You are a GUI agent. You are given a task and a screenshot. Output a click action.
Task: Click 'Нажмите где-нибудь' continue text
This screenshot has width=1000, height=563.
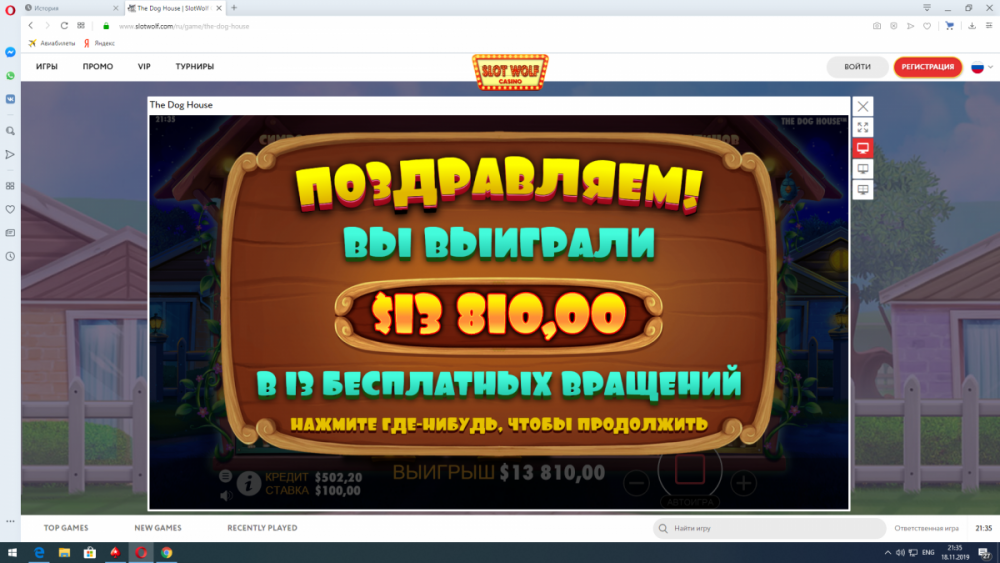pos(499,424)
